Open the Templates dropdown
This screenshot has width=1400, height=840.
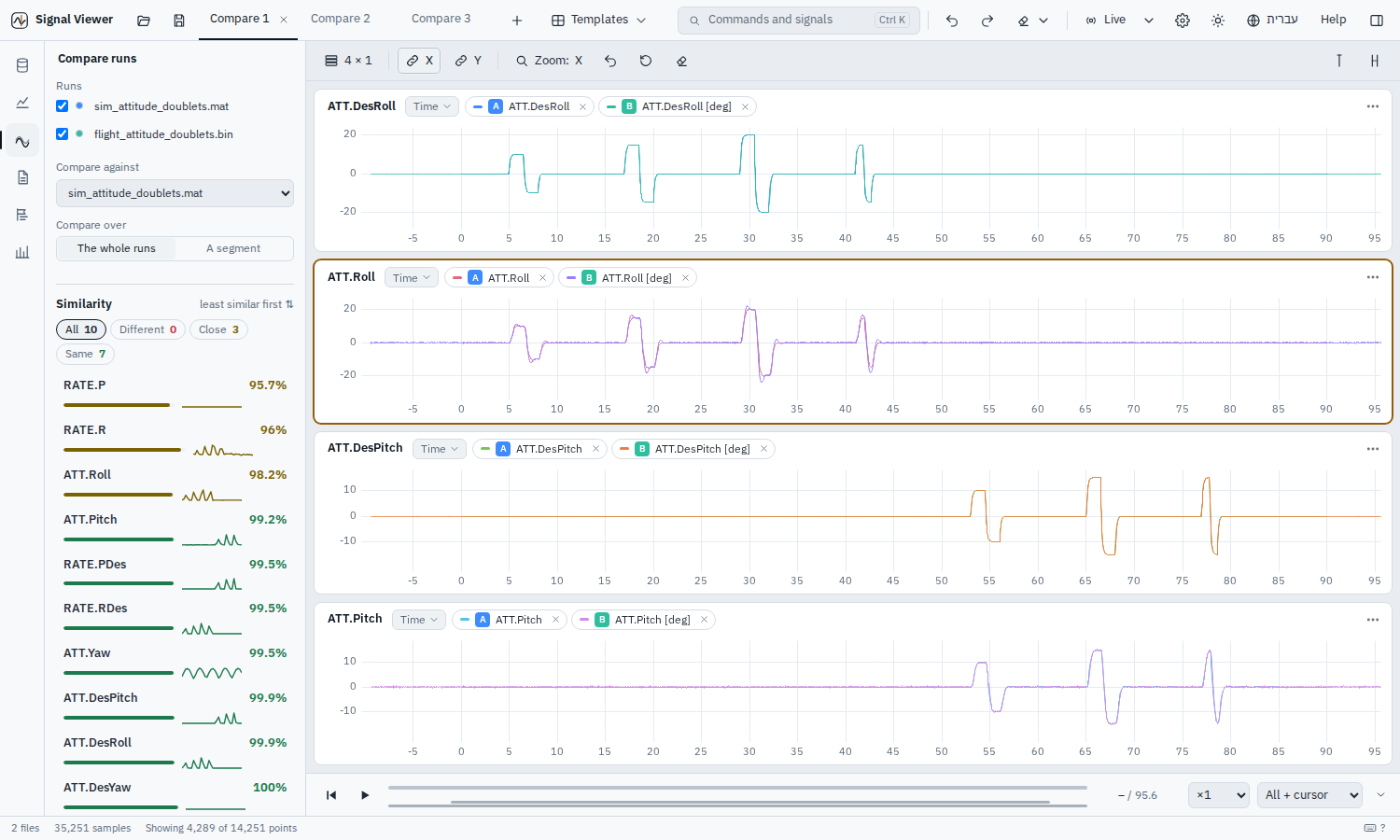click(598, 20)
